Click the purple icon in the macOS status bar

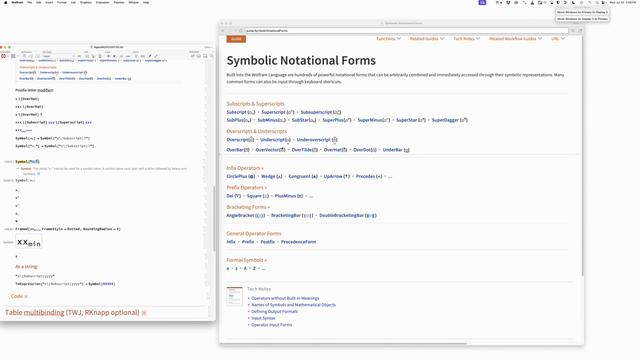click(482, 2)
